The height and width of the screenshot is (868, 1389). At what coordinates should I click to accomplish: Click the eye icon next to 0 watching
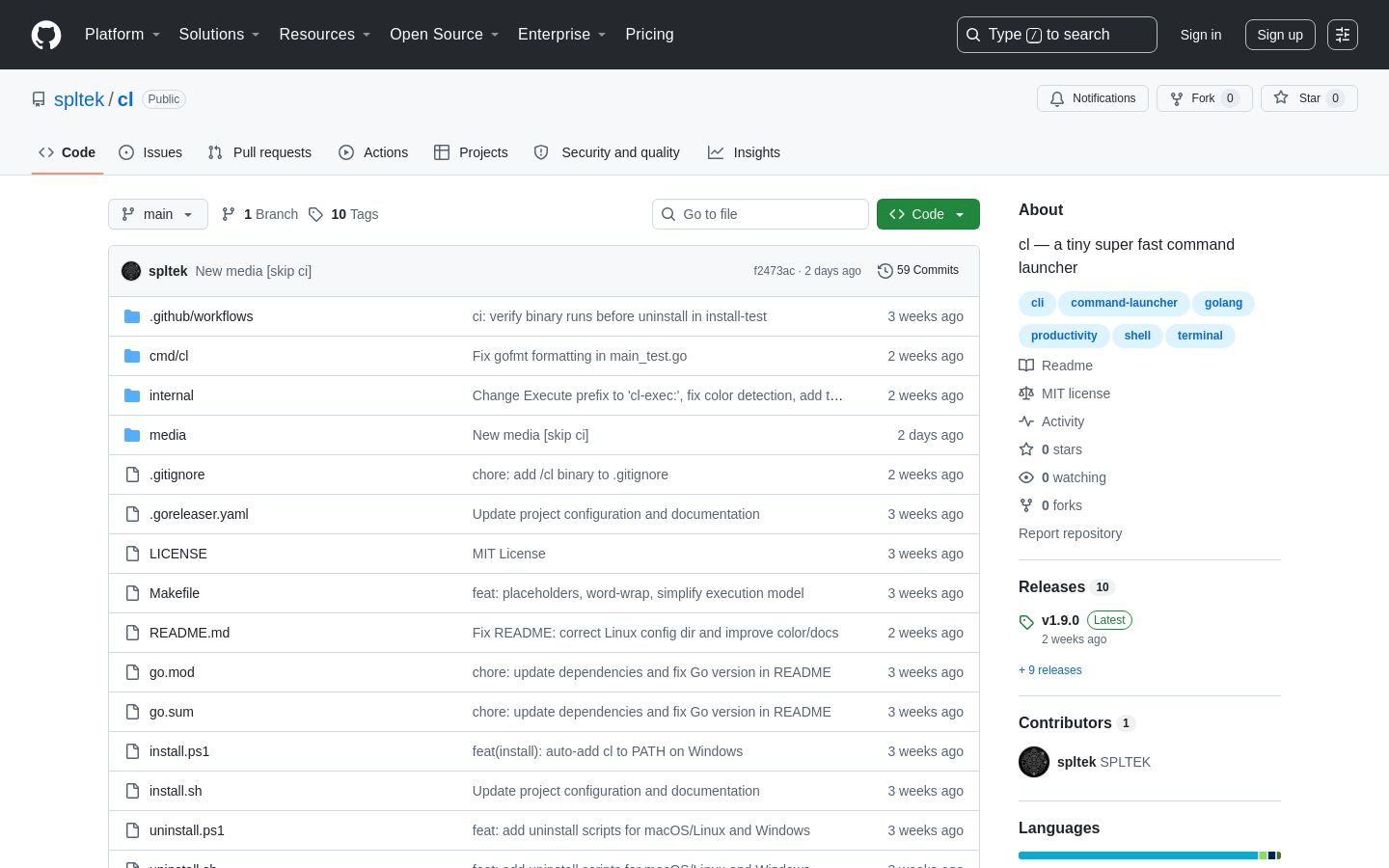pyautogui.click(x=1026, y=477)
